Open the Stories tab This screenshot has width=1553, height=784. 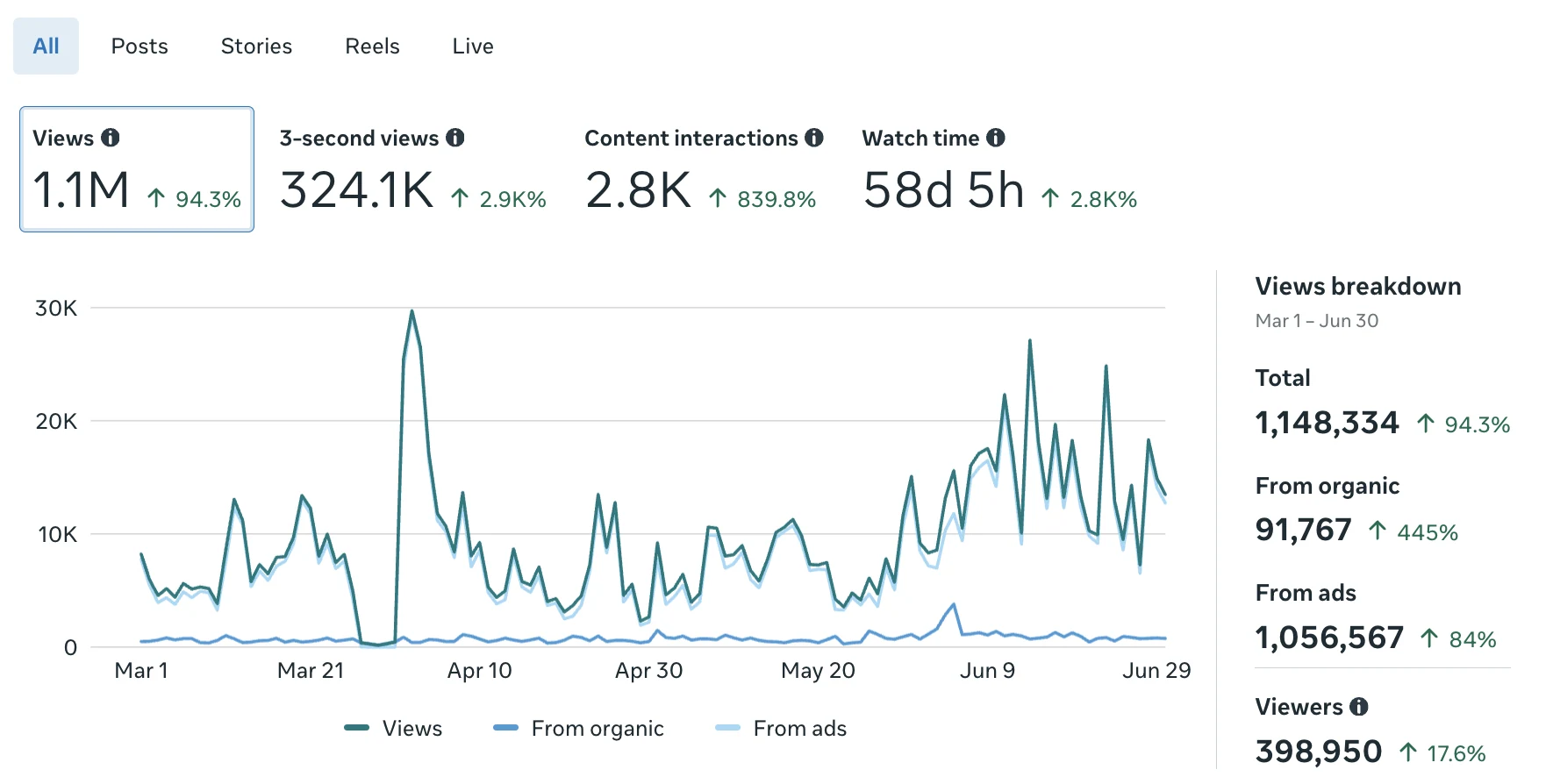(x=256, y=46)
